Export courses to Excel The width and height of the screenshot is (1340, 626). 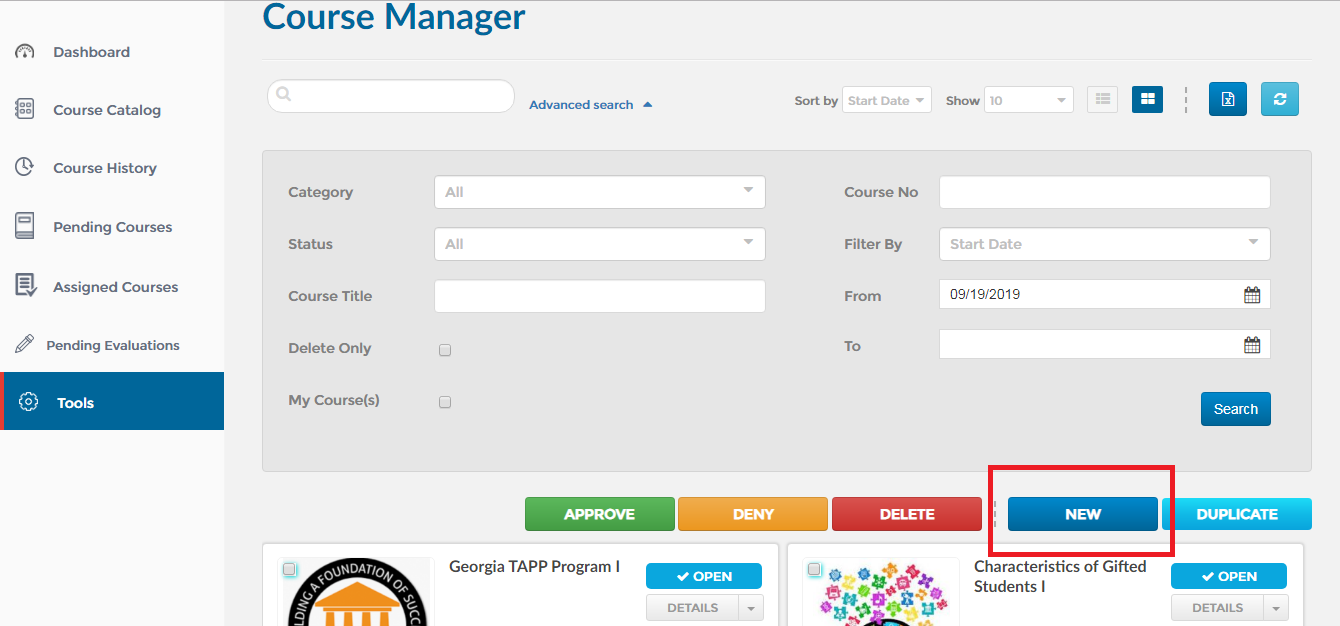coord(1228,99)
